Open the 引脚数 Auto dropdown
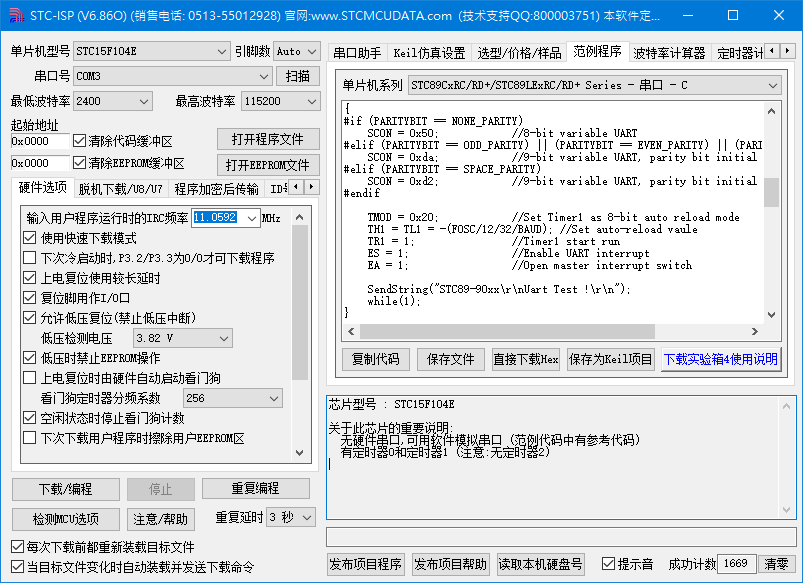The image size is (803, 583). click(x=297, y=51)
